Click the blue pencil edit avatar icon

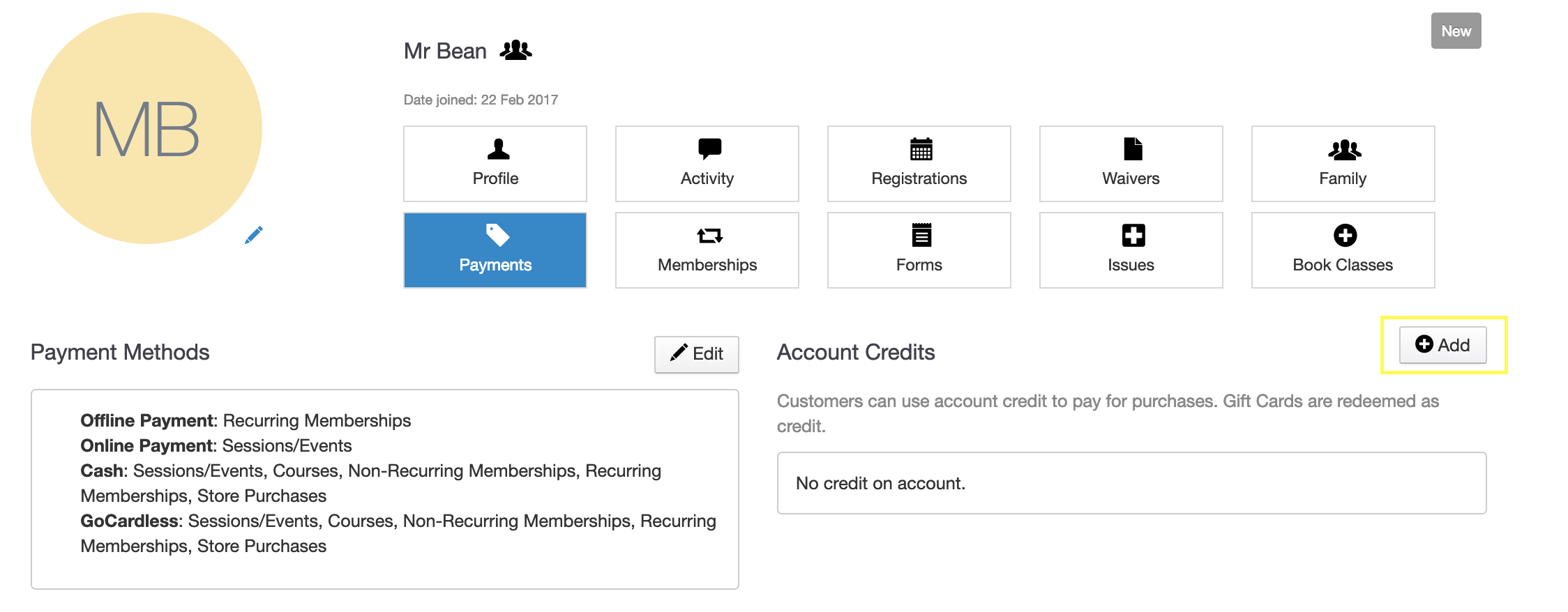click(x=254, y=235)
